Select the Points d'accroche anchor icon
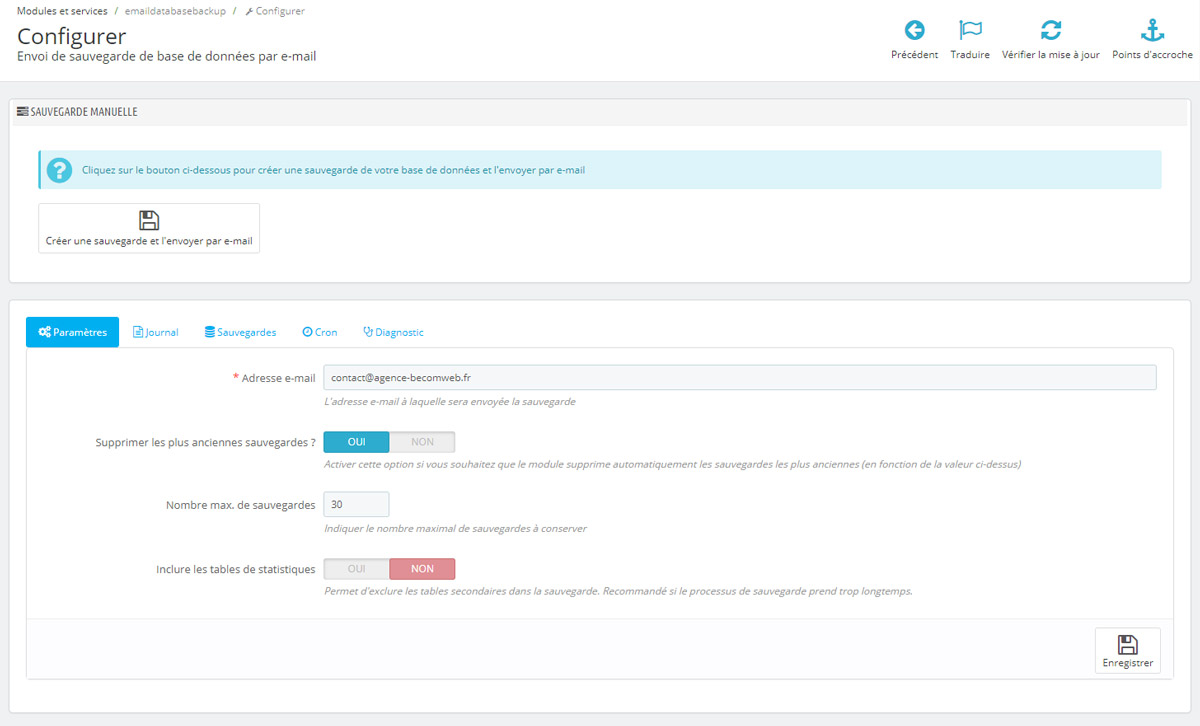 point(1152,31)
